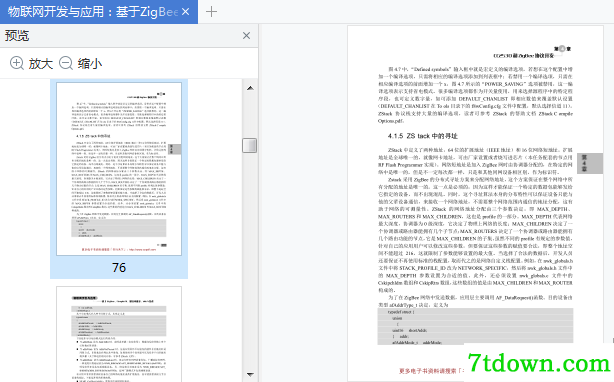This screenshot has height=382, width=614.
Task: Select the next page thumbnail below 76
Action: tap(119, 334)
